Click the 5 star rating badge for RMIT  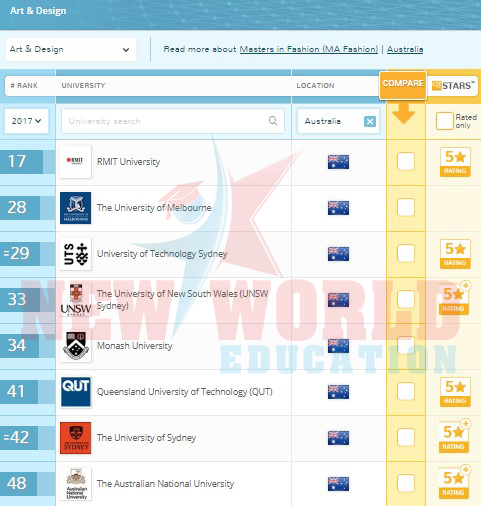pyautogui.click(x=455, y=162)
